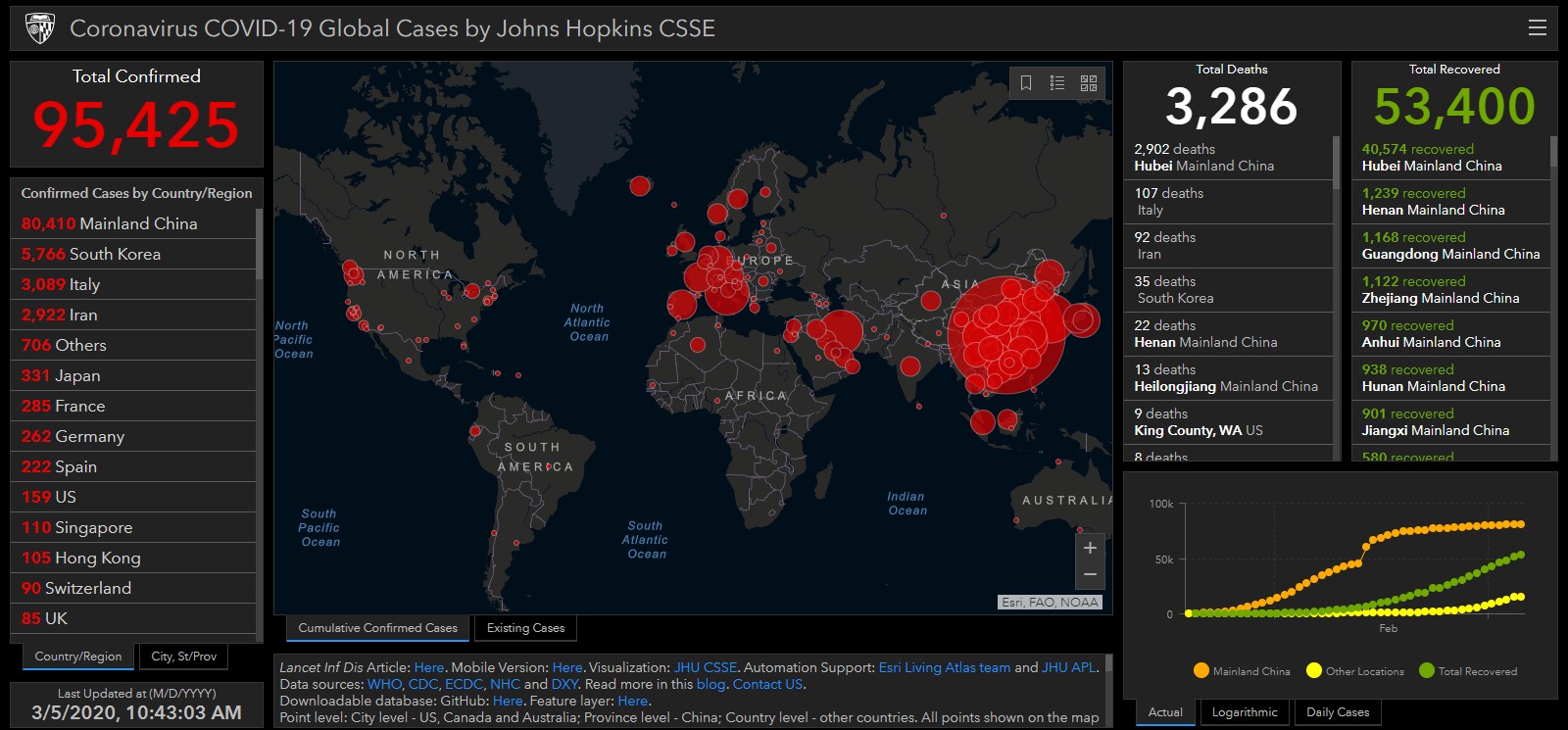Viewport: 1568px width, 730px height.
Task: Open the WHO data source link
Action: (384, 684)
